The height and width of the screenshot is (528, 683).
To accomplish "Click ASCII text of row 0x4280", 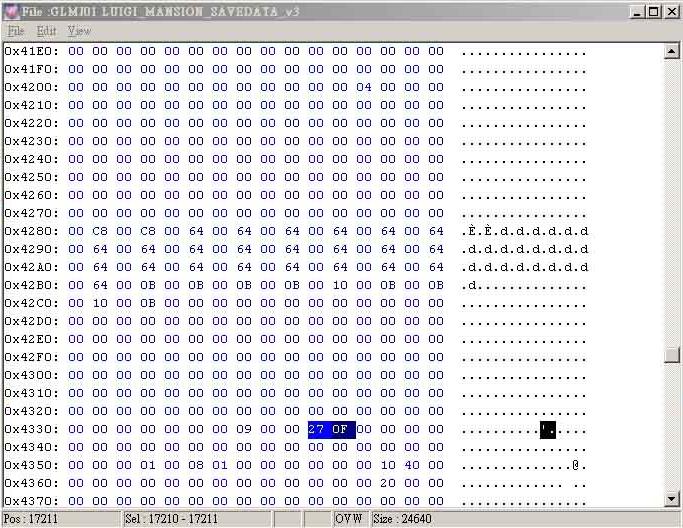I will click(525, 231).
